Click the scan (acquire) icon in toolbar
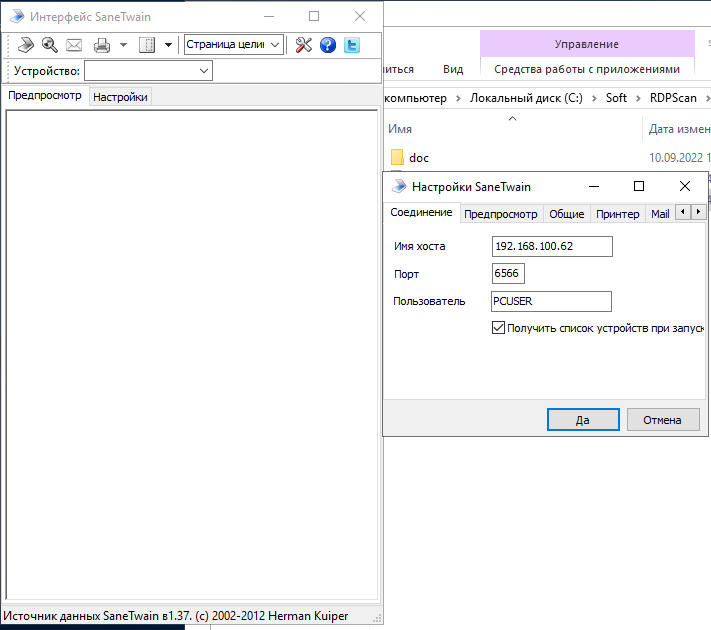The width and height of the screenshot is (711, 630). pyautogui.click(x=25, y=45)
